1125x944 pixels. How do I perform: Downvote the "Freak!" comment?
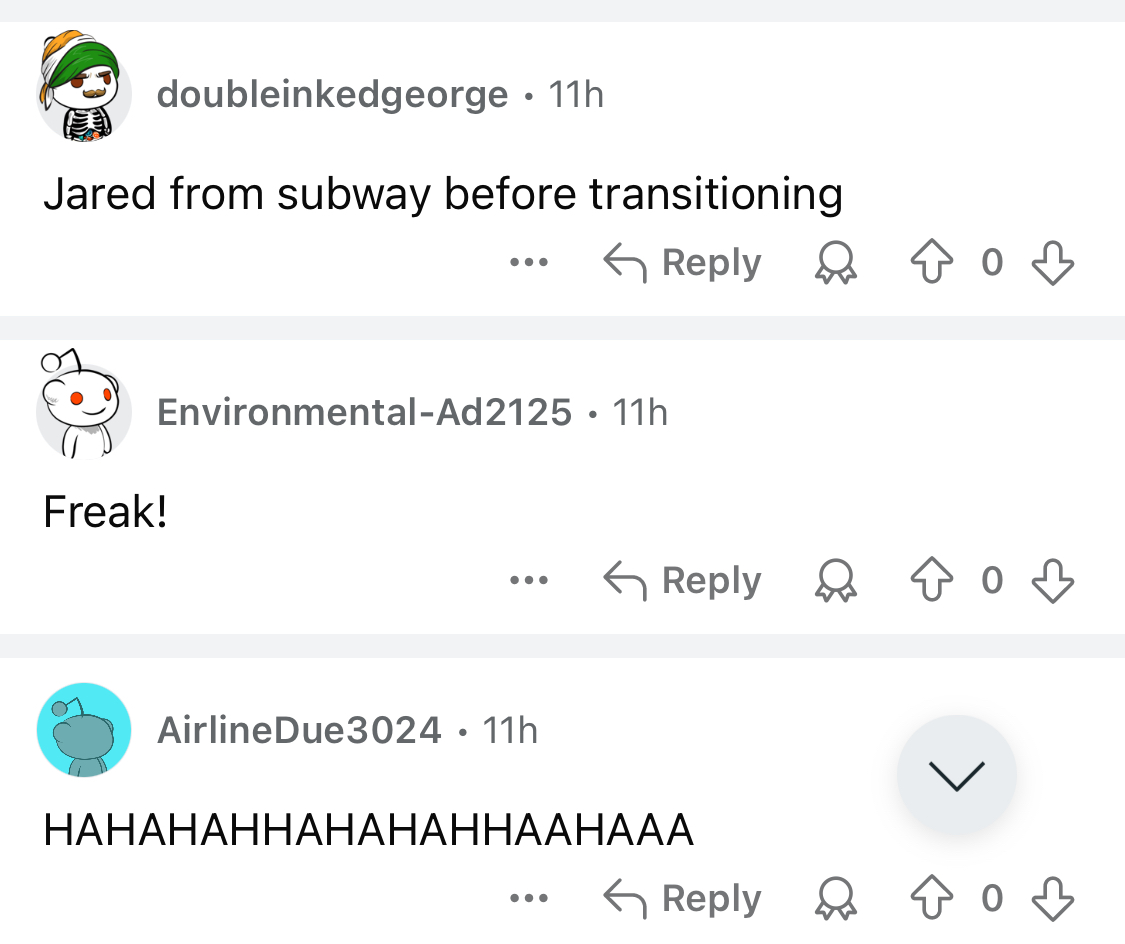pos(1052,581)
